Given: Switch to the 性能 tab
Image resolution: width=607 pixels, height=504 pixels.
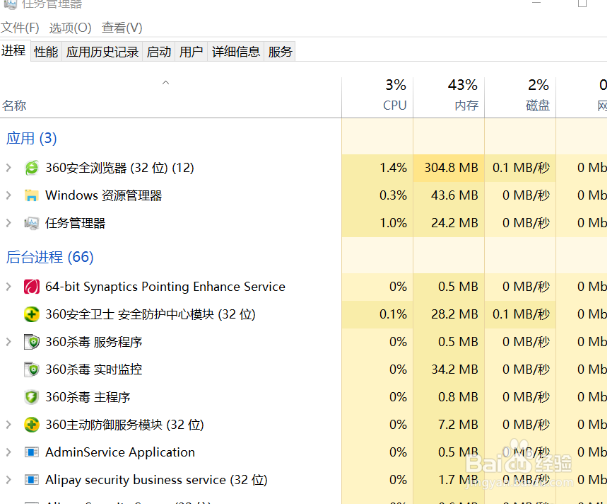Looking at the screenshot, I should click(x=46, y=51).
